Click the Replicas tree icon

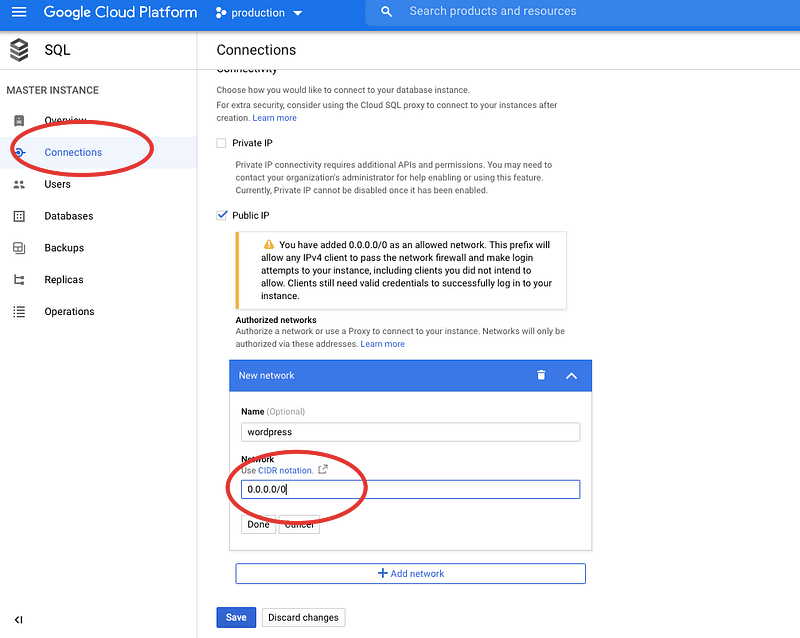pyautogui.click(x=19, y=280)
